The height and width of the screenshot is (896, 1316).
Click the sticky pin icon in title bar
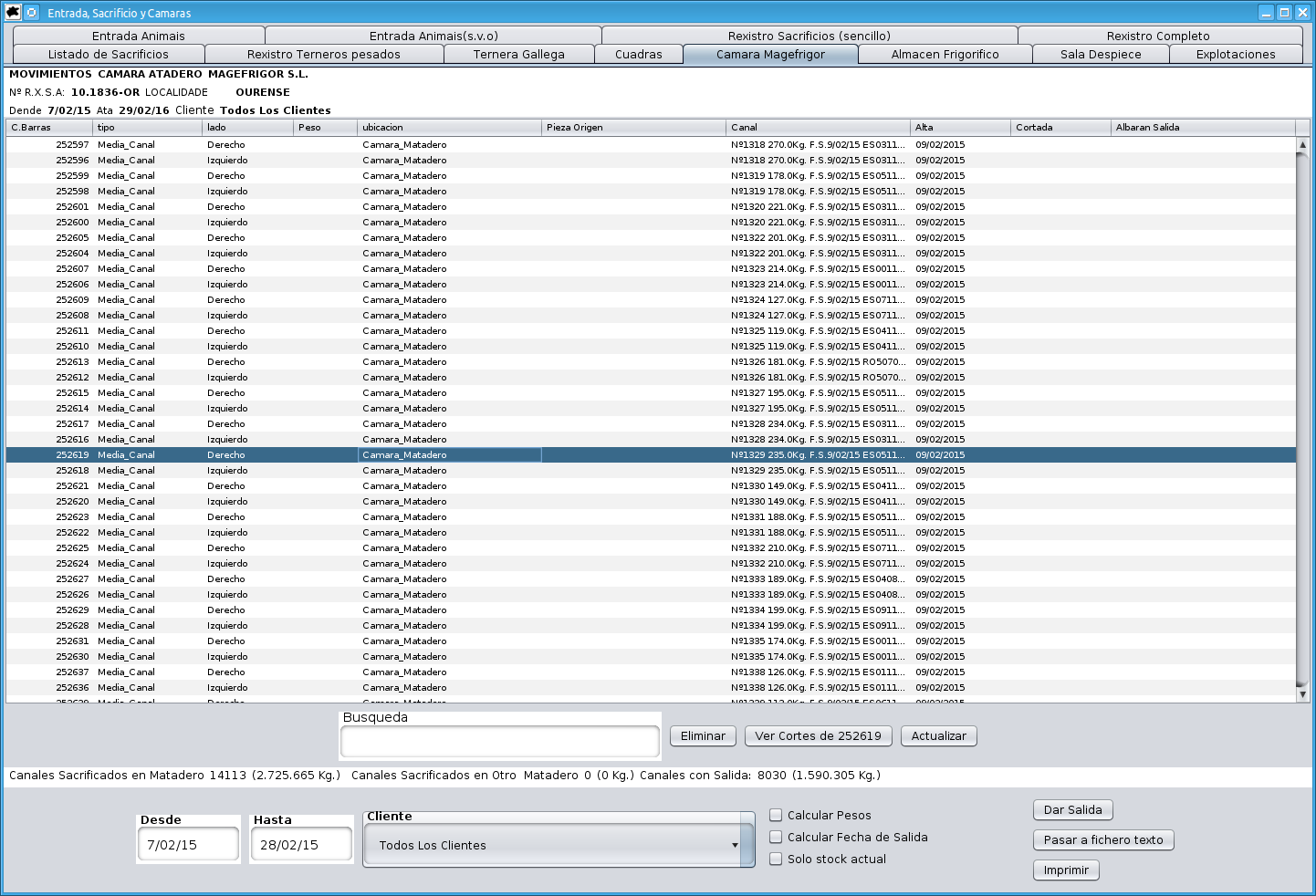click(32, 13)
